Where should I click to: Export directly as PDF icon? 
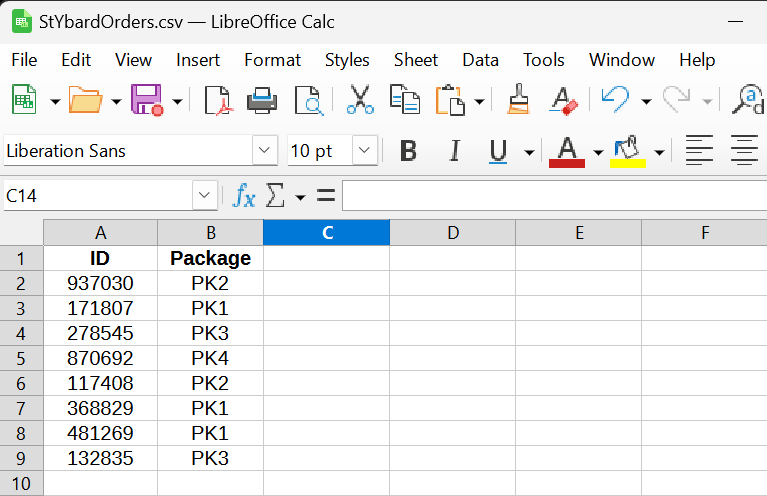pyautogui.click(x=218, y=100)
